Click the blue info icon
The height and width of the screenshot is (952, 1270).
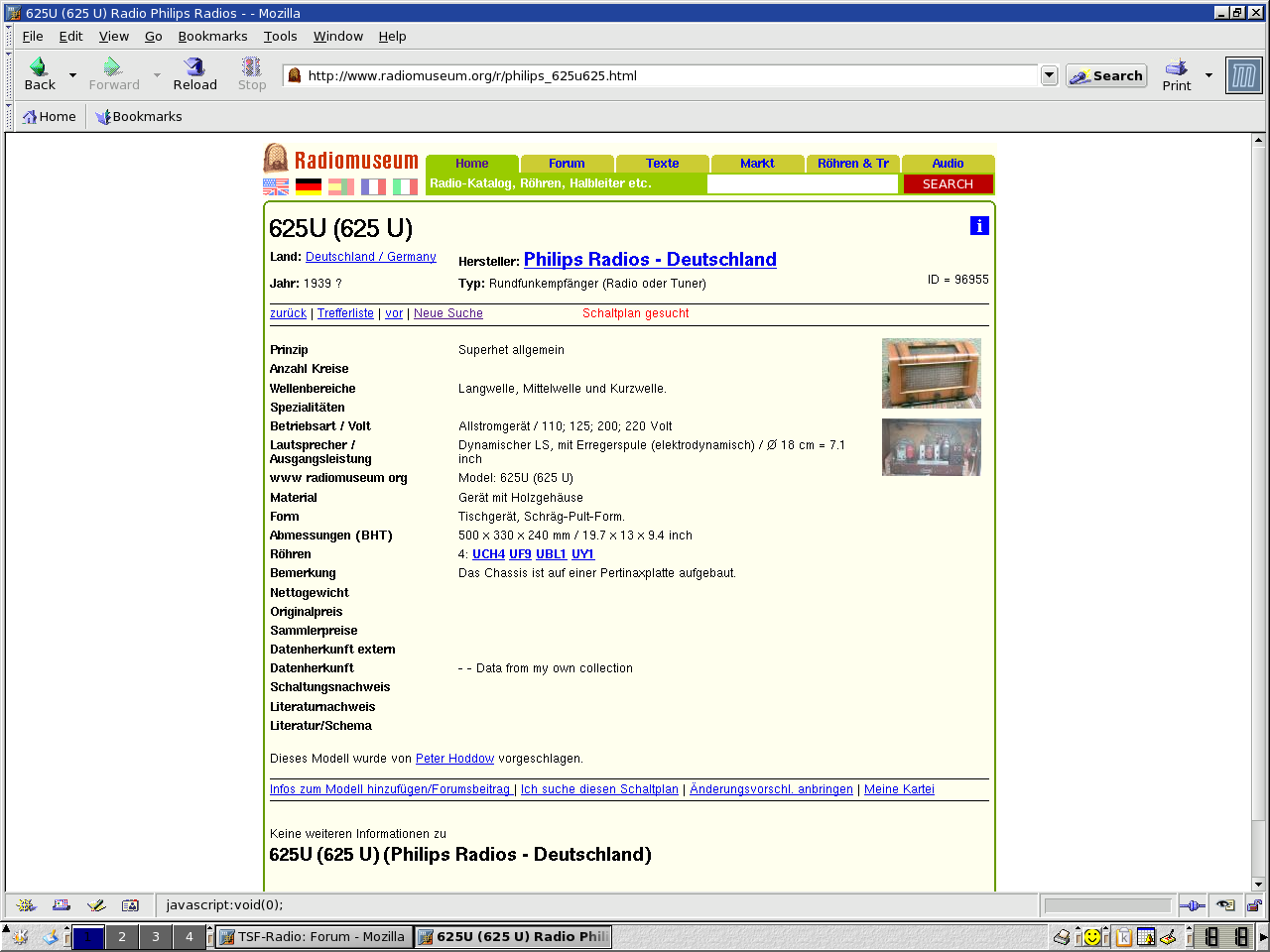979,226
